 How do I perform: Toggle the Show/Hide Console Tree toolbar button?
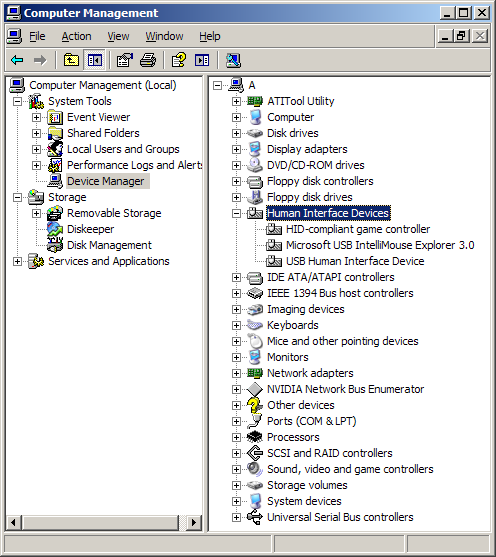point(95,60)
